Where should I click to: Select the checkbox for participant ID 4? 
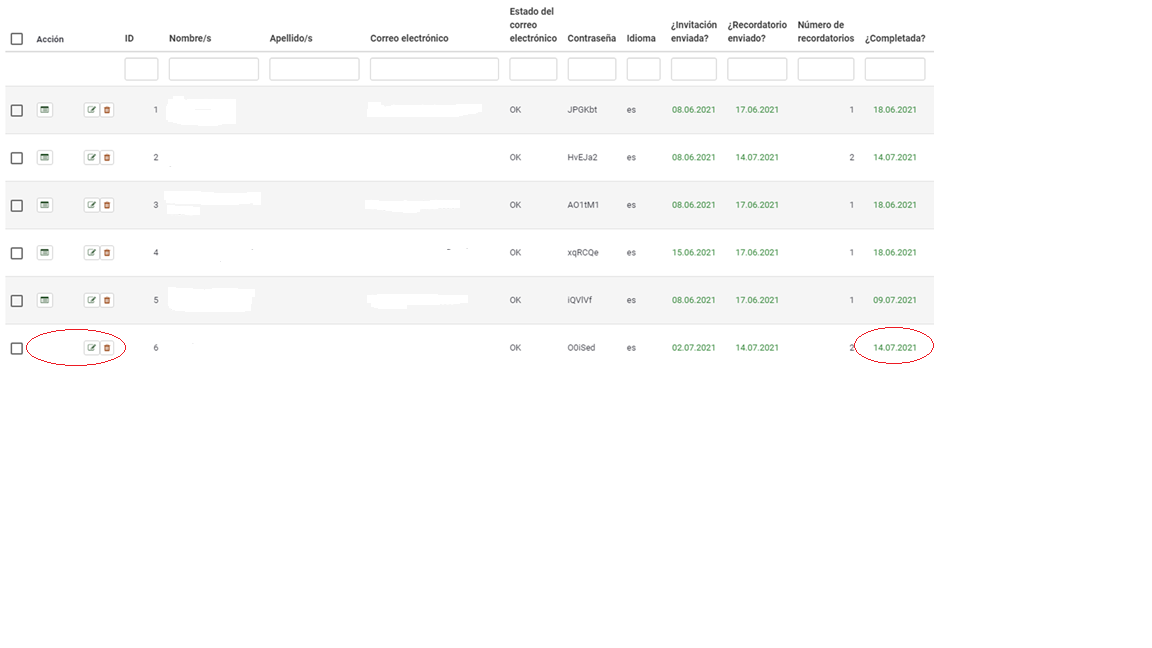point(17,253)
